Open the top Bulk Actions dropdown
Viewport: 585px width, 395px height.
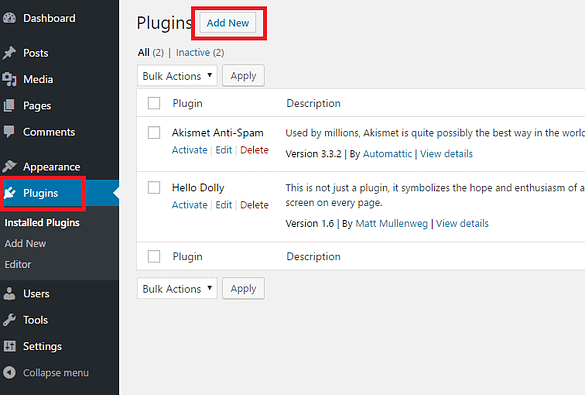(177, 76)
